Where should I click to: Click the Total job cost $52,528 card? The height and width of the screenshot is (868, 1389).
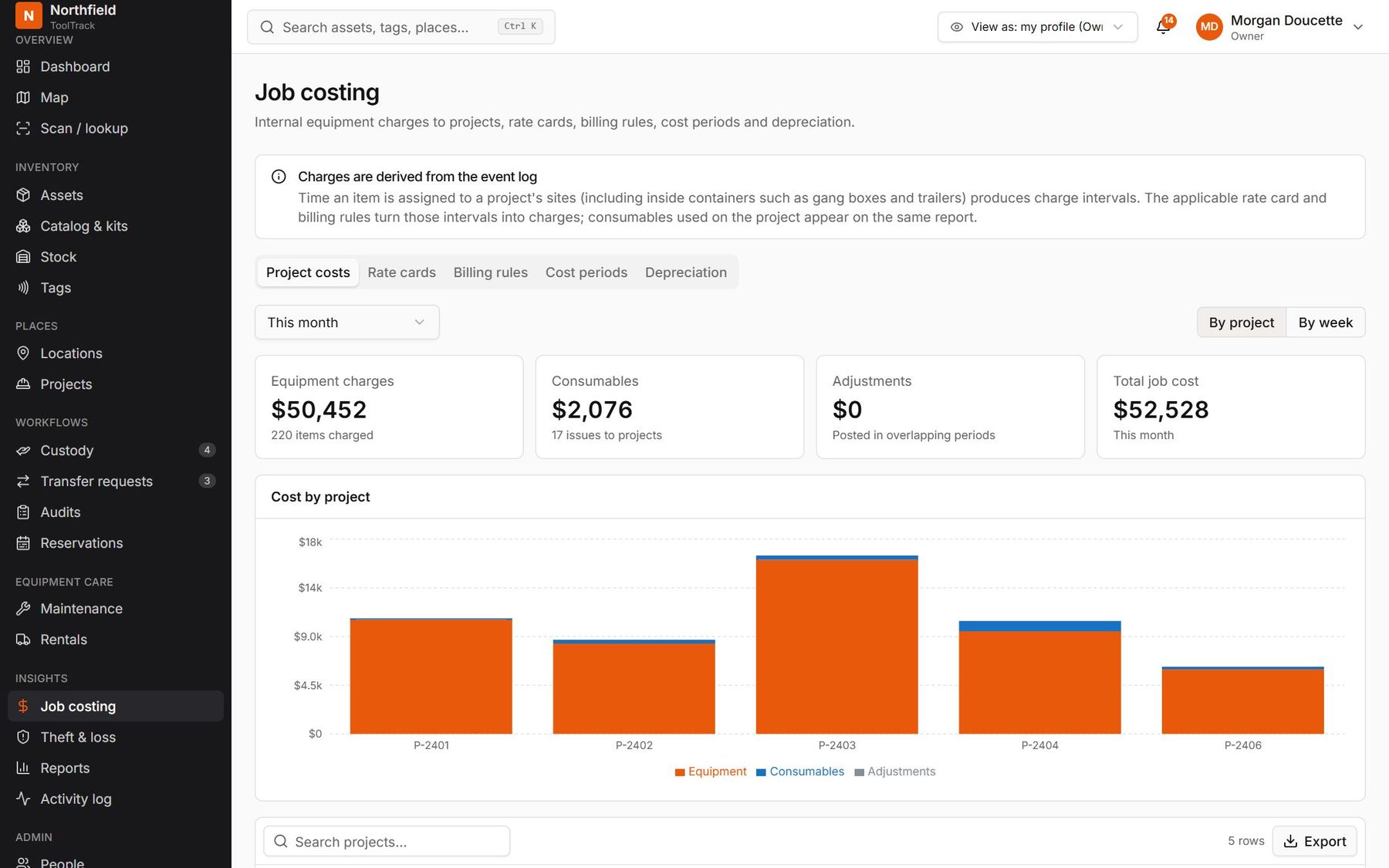[x=1231, y=407]
